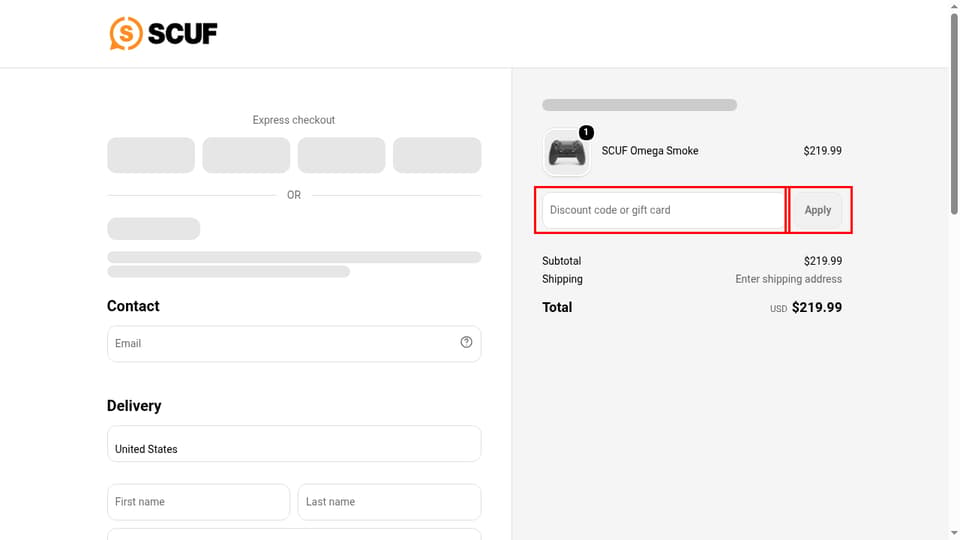960x540 pixels.
Task: Click the page vertical scrollbar
Action: click(x=954, y=114)
